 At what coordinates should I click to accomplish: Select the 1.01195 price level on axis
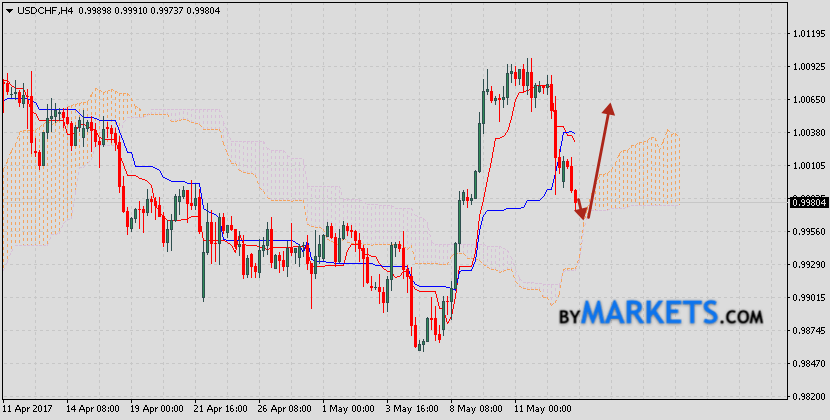808,34
